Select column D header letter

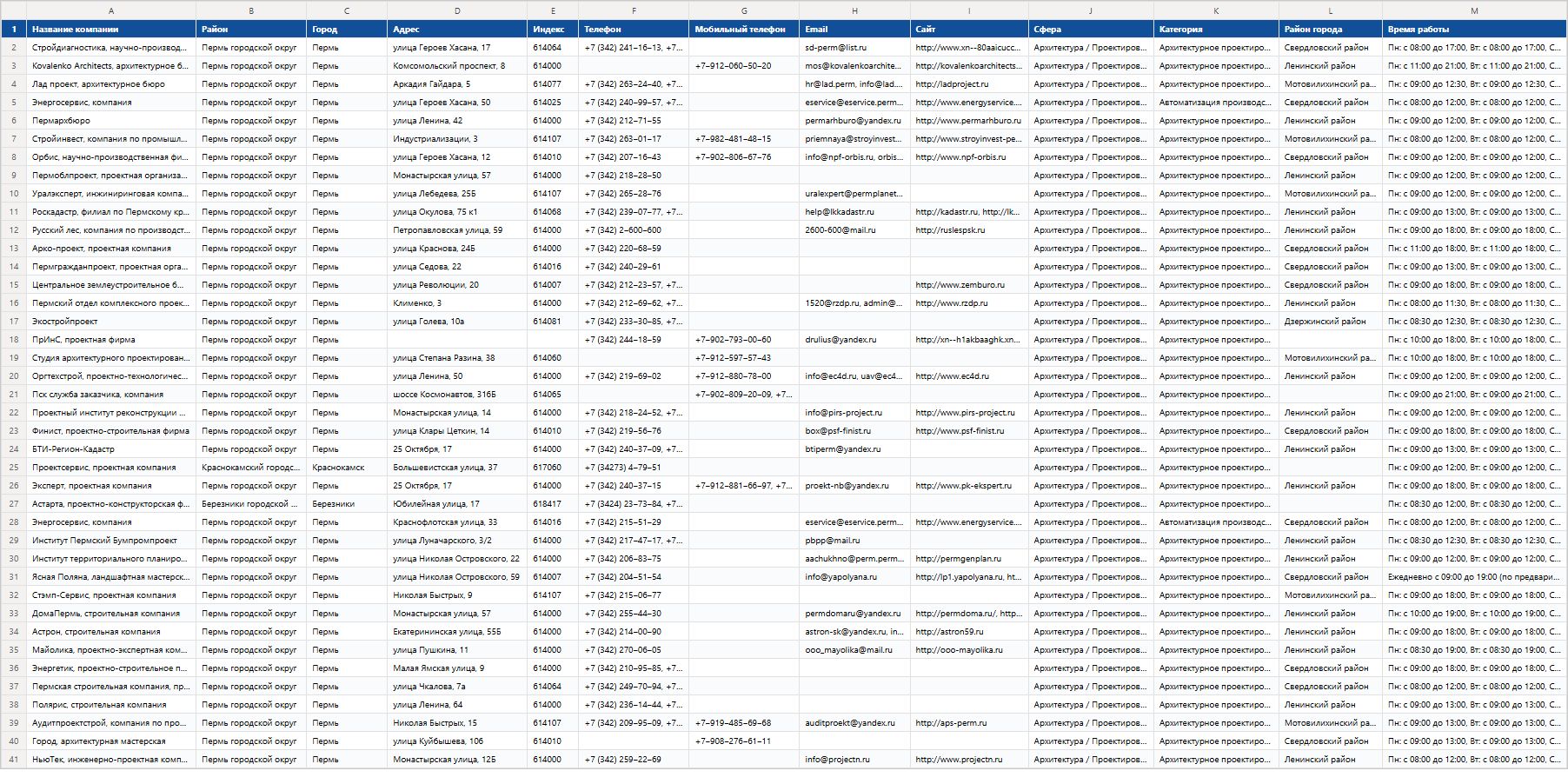(457, 10)
